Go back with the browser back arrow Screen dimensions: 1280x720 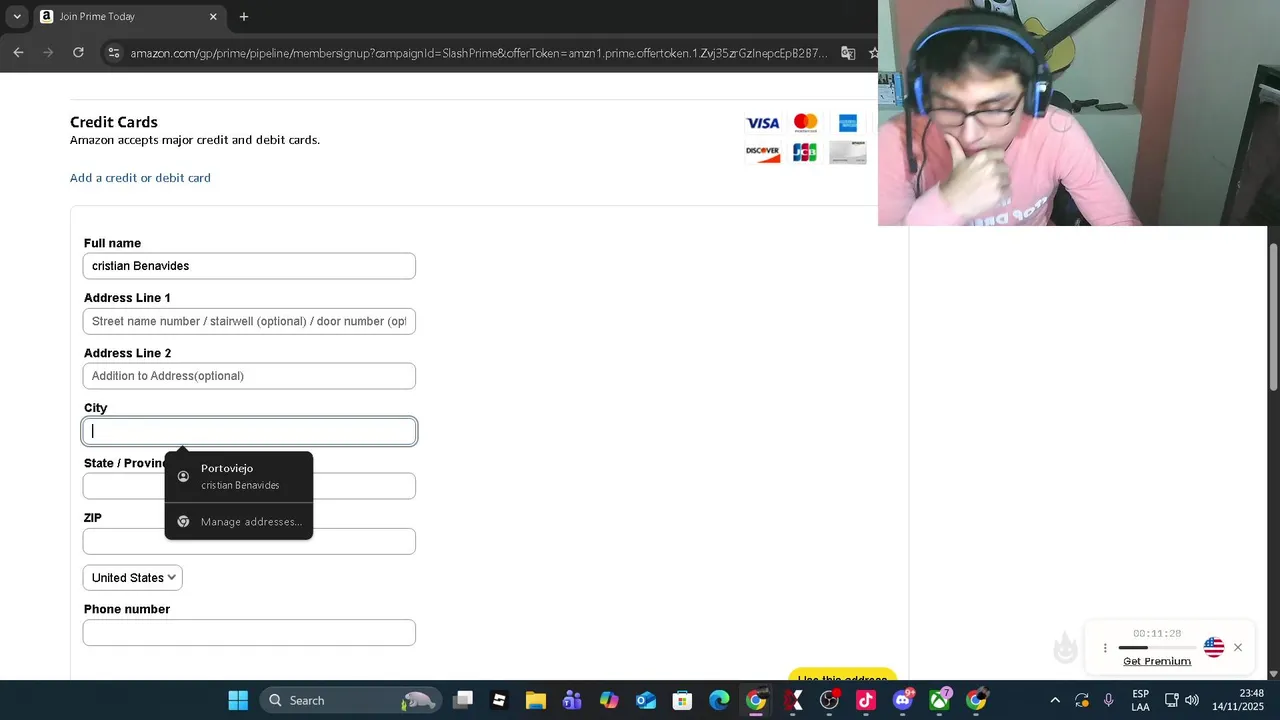18,52
